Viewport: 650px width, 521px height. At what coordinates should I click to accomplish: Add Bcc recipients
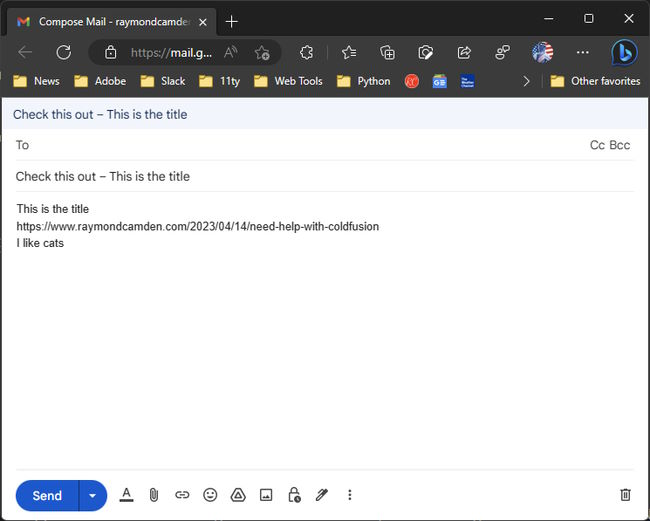point(620,145)
